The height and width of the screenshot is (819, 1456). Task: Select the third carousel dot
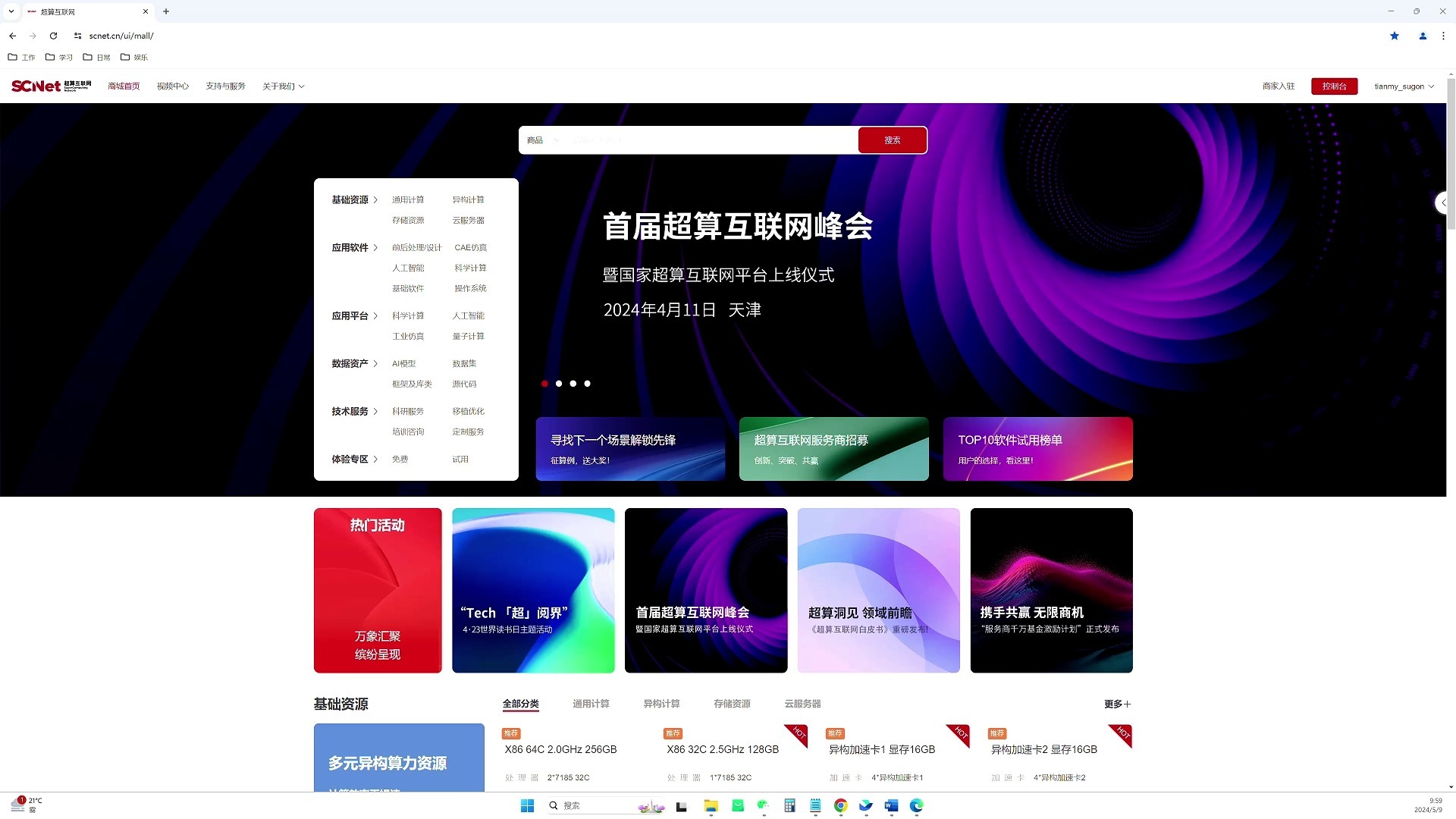coord(573,384)
